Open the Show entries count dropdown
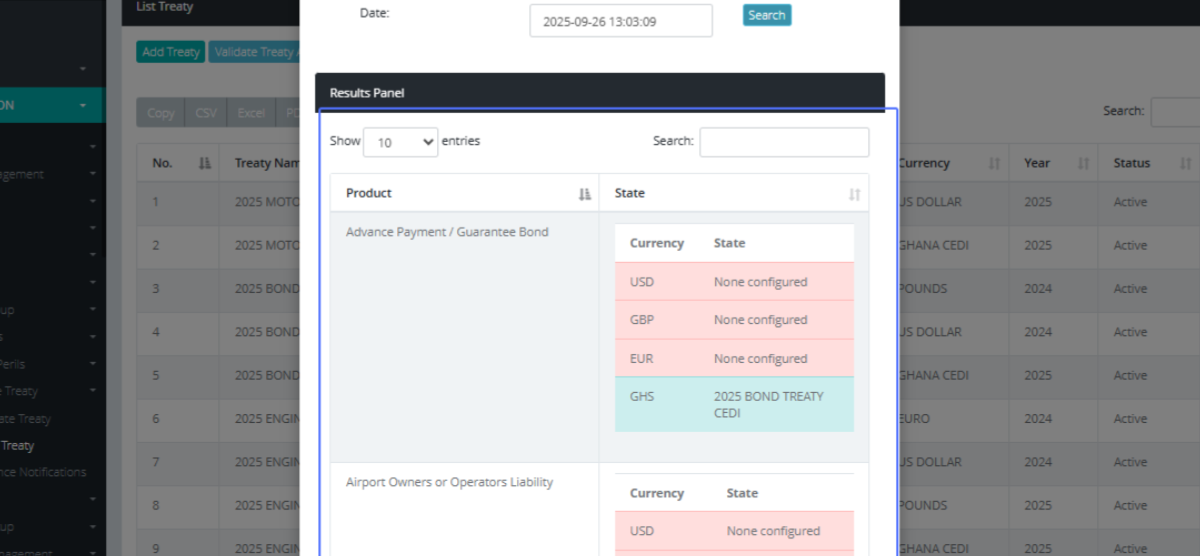The width and height of the screenshot is (1200, 556). click(400, 142)
